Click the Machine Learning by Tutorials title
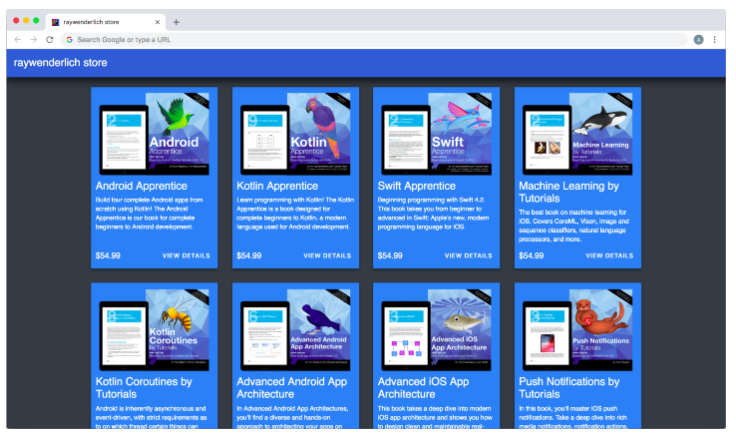736x434 pixels. pyautogui.click(x=569, y=192)
